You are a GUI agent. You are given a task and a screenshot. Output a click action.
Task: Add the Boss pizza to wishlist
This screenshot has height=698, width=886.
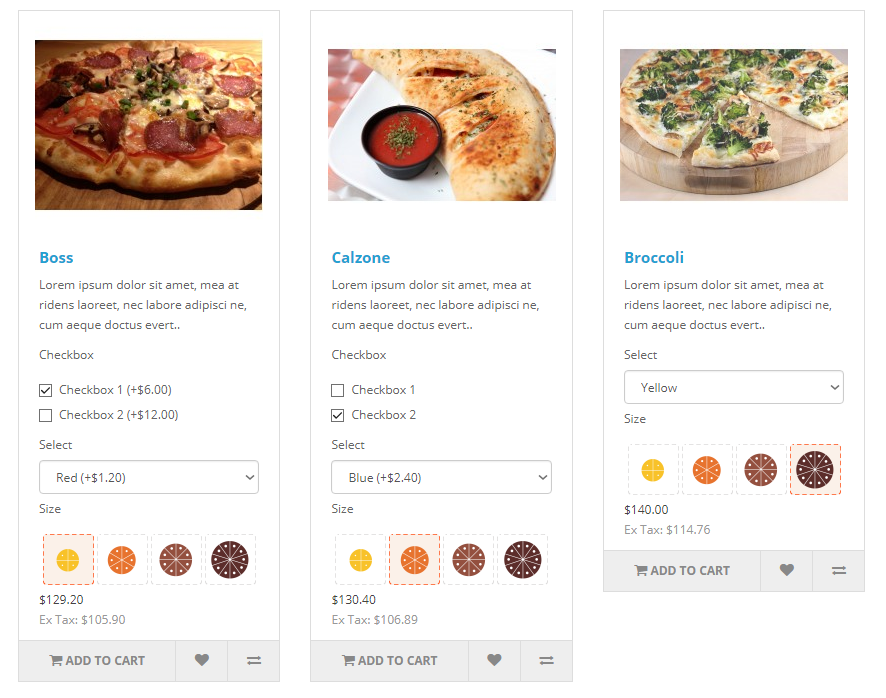click(x=202, y=661)
